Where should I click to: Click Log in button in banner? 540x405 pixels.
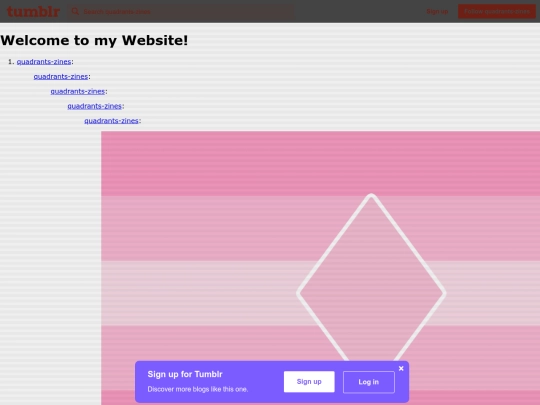pos(368,382)
